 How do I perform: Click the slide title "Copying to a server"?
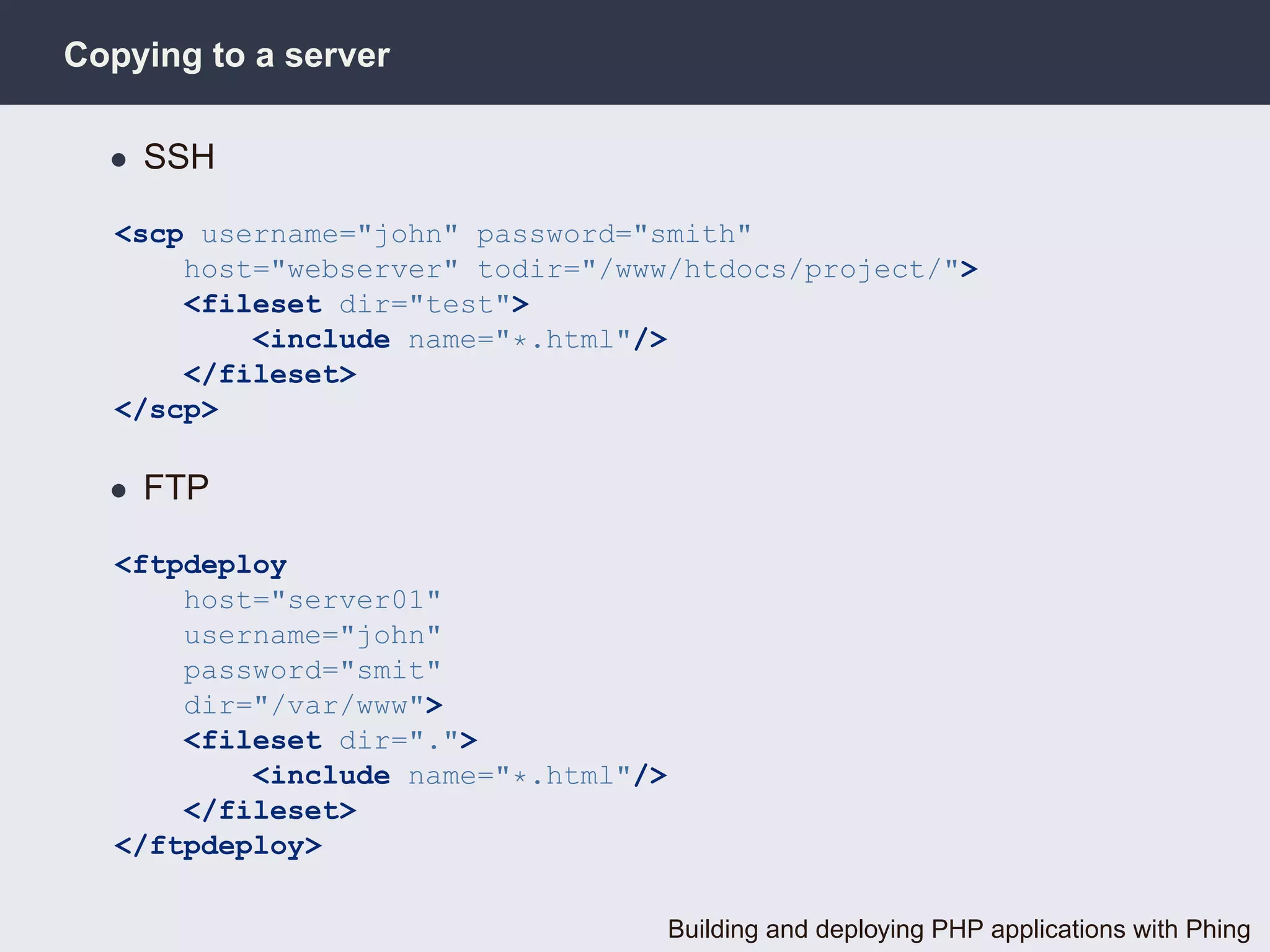(227, 55)
